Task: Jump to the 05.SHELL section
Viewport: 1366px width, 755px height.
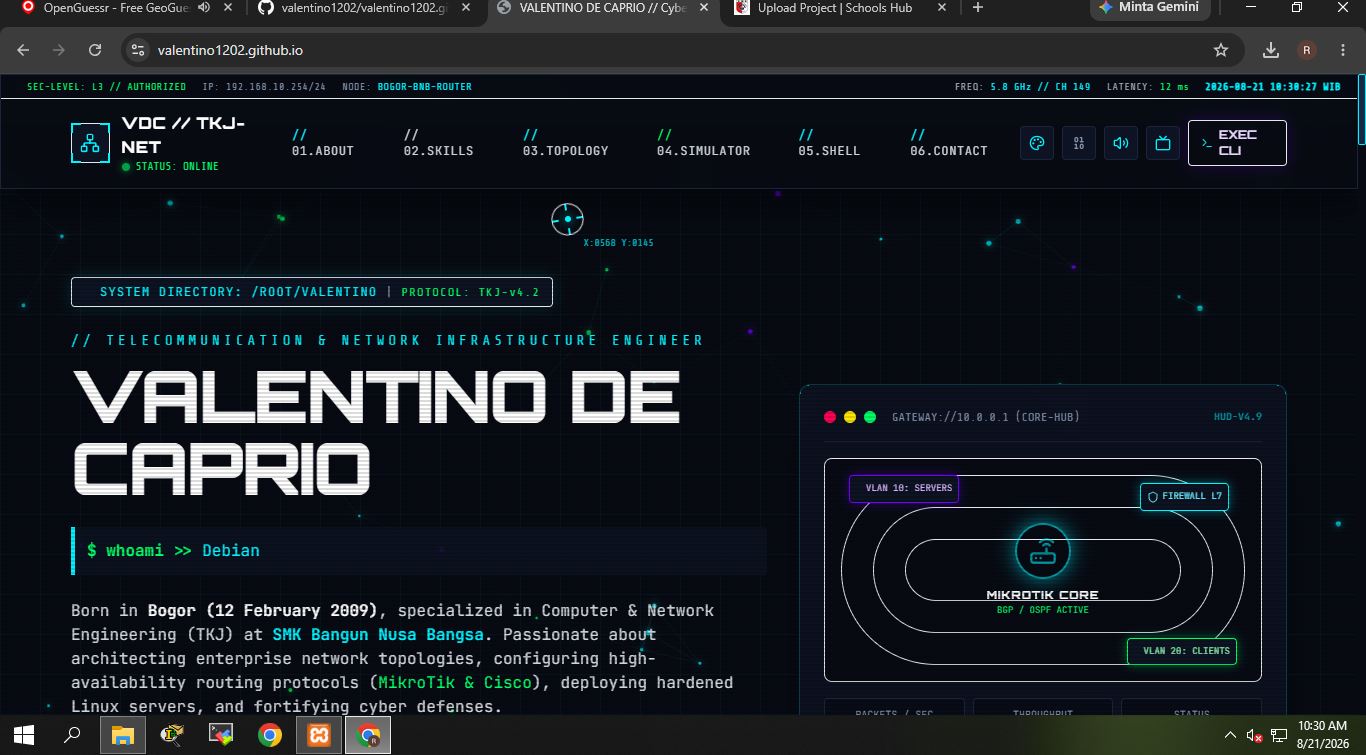Action: pyautogui.click(x=829, y=143)
